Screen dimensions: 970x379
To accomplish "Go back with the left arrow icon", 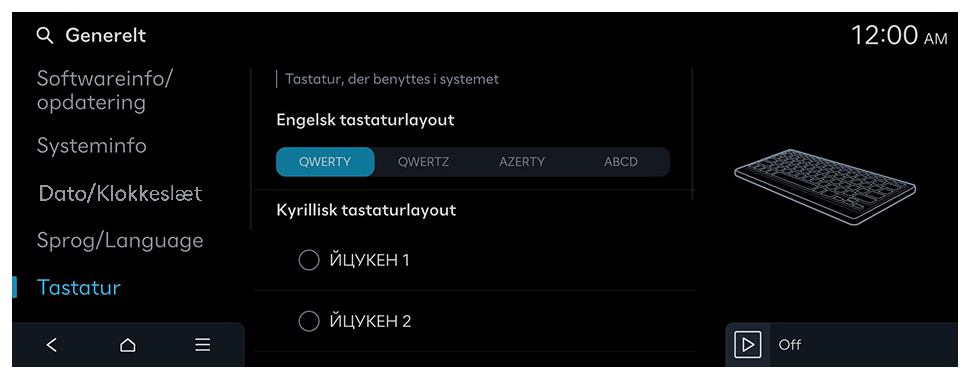I will [52, 345].
